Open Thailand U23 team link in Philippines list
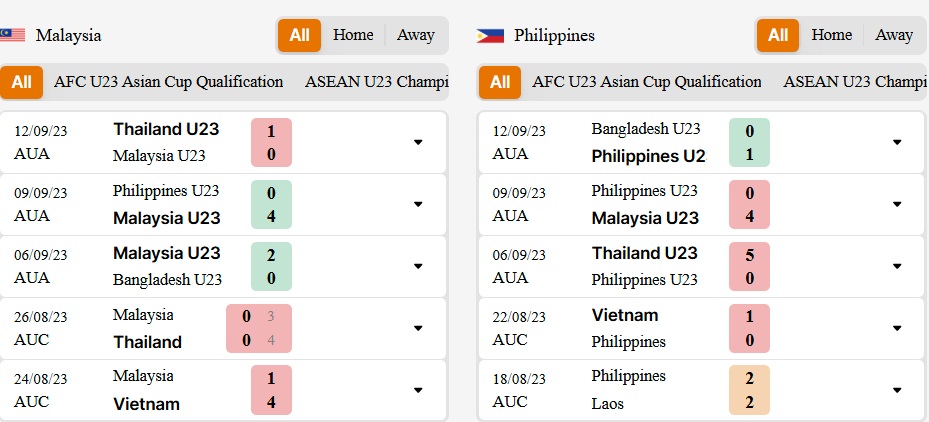The image size is (929, 422). (x=645, y=253)
